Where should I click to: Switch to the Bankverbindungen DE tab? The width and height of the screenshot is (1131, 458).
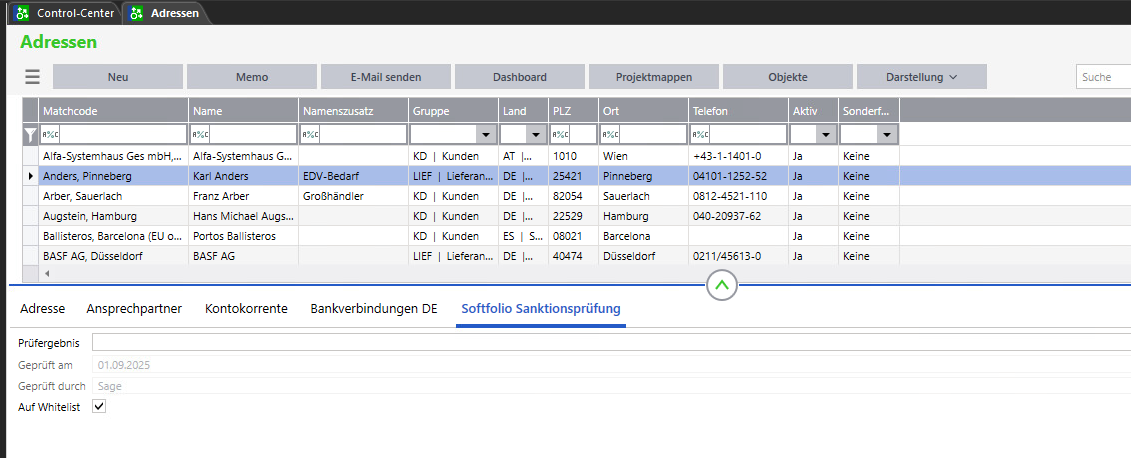[x=374, y=309]
